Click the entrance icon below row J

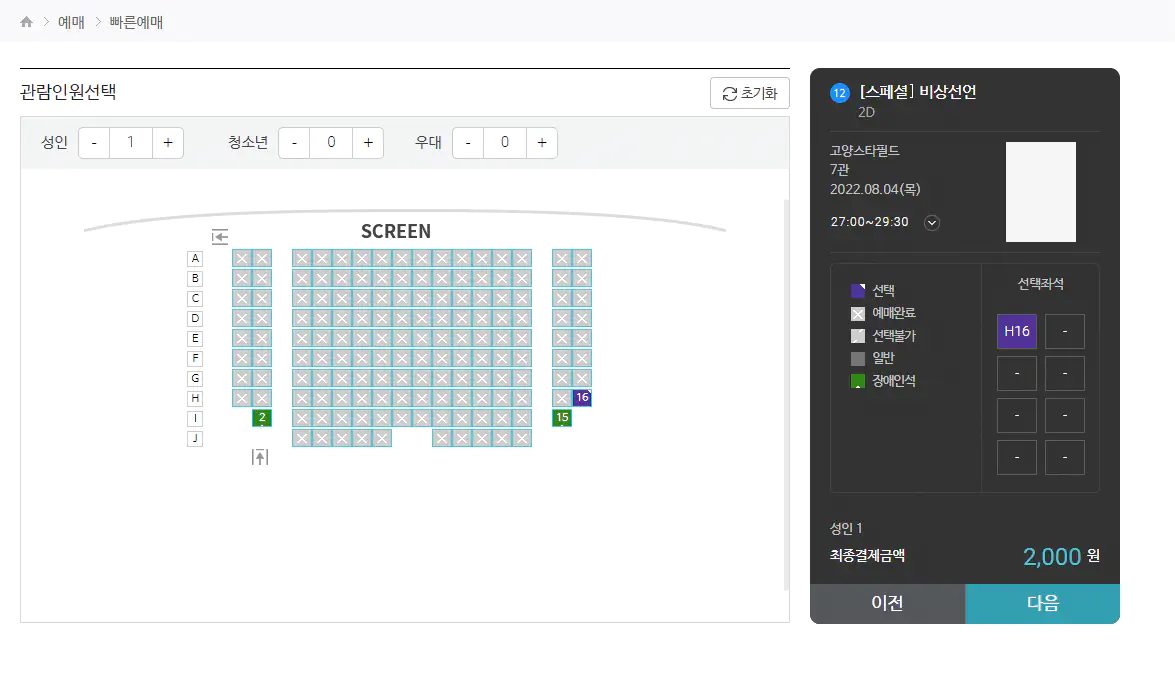[x=260, y=457]
